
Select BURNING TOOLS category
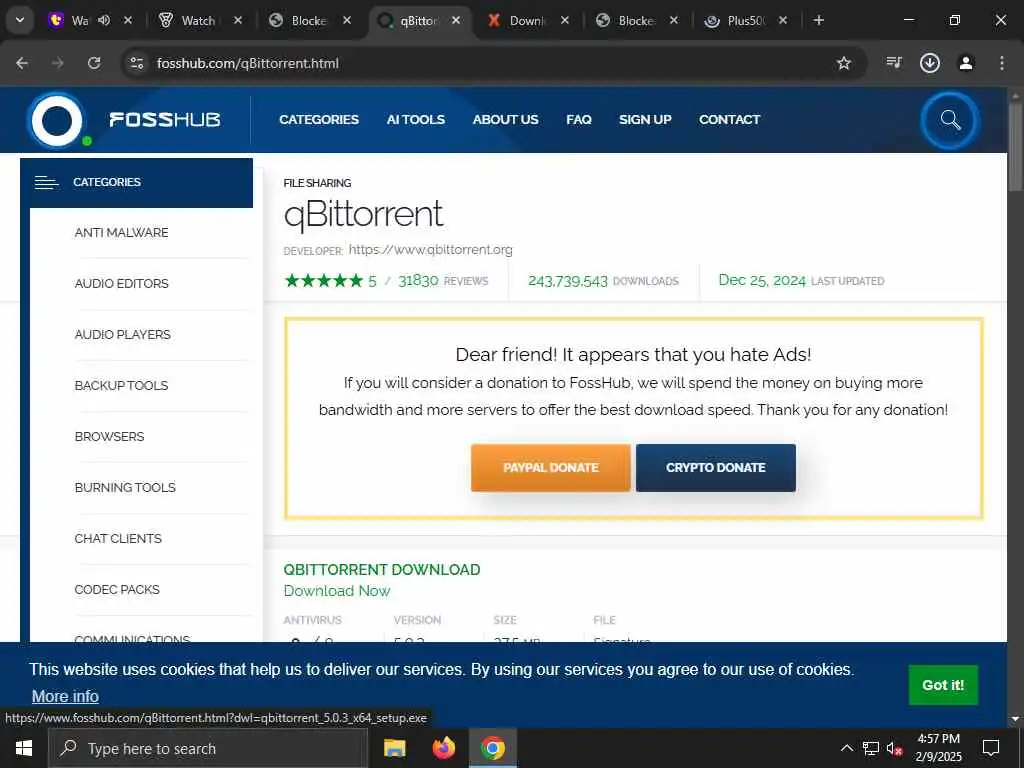pos(125,487)
